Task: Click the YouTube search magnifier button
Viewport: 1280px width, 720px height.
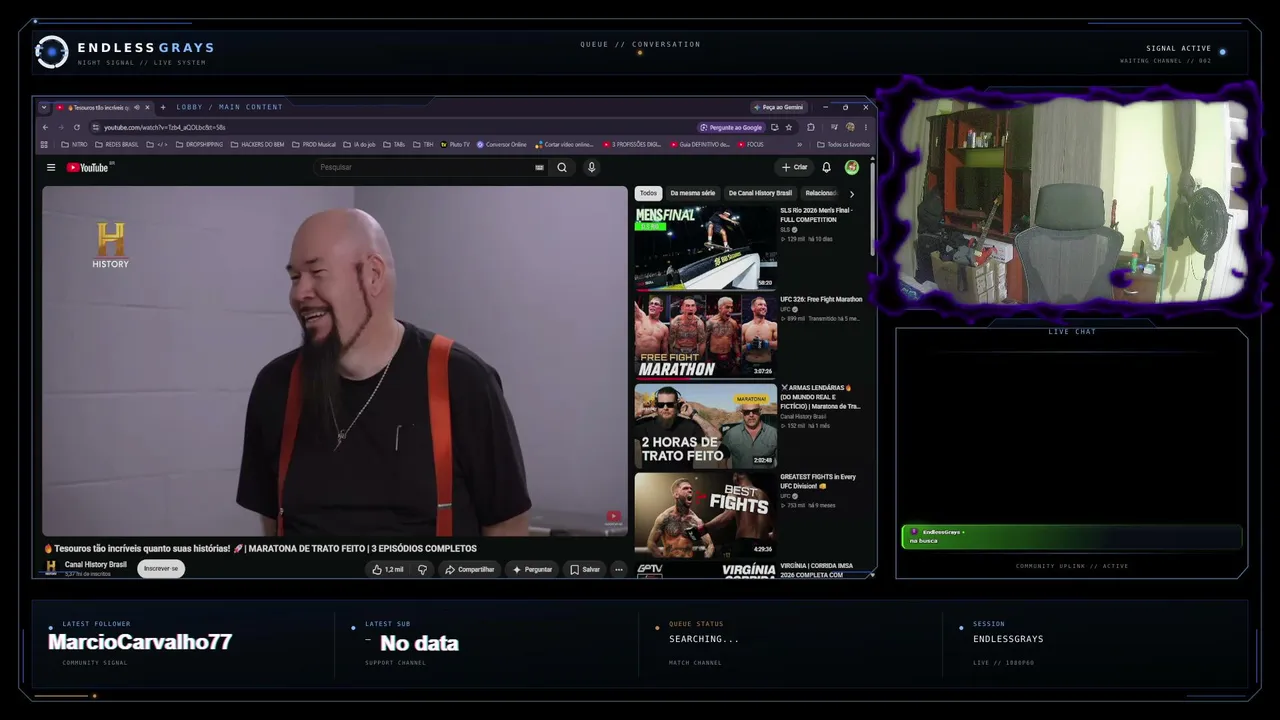Action: (562, 167)
